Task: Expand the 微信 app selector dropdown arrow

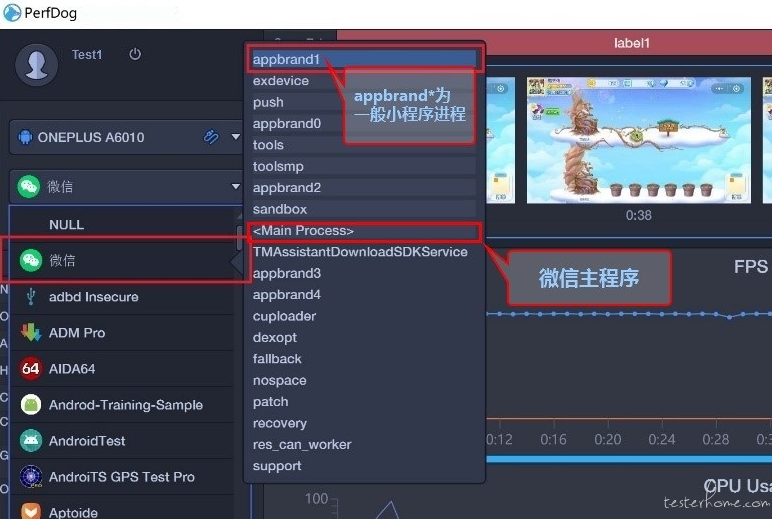Action: [235, 186]
